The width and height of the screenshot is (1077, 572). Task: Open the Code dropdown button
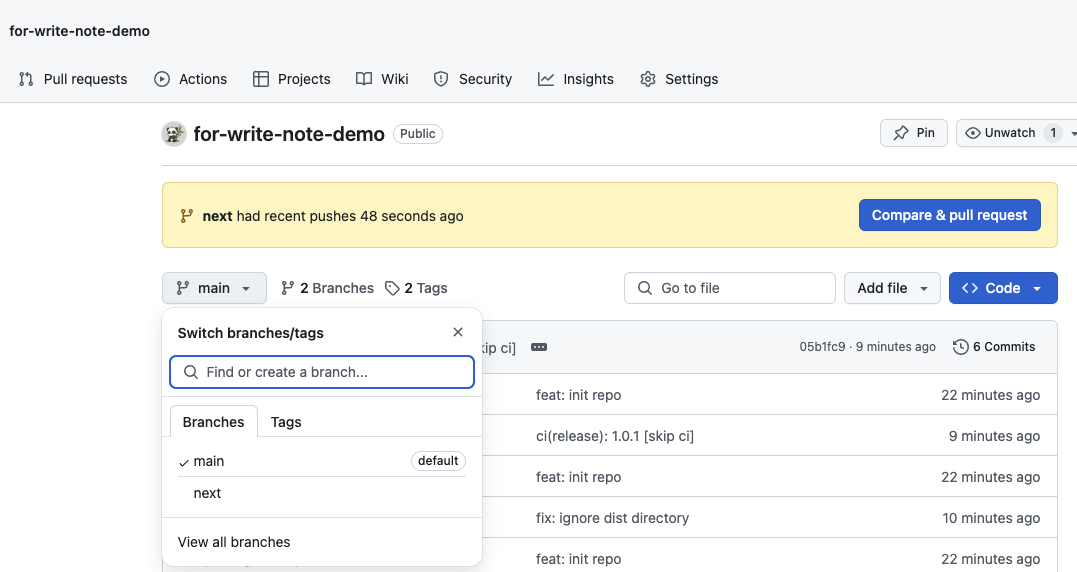pyautogui.click(x=1003, y=288)
